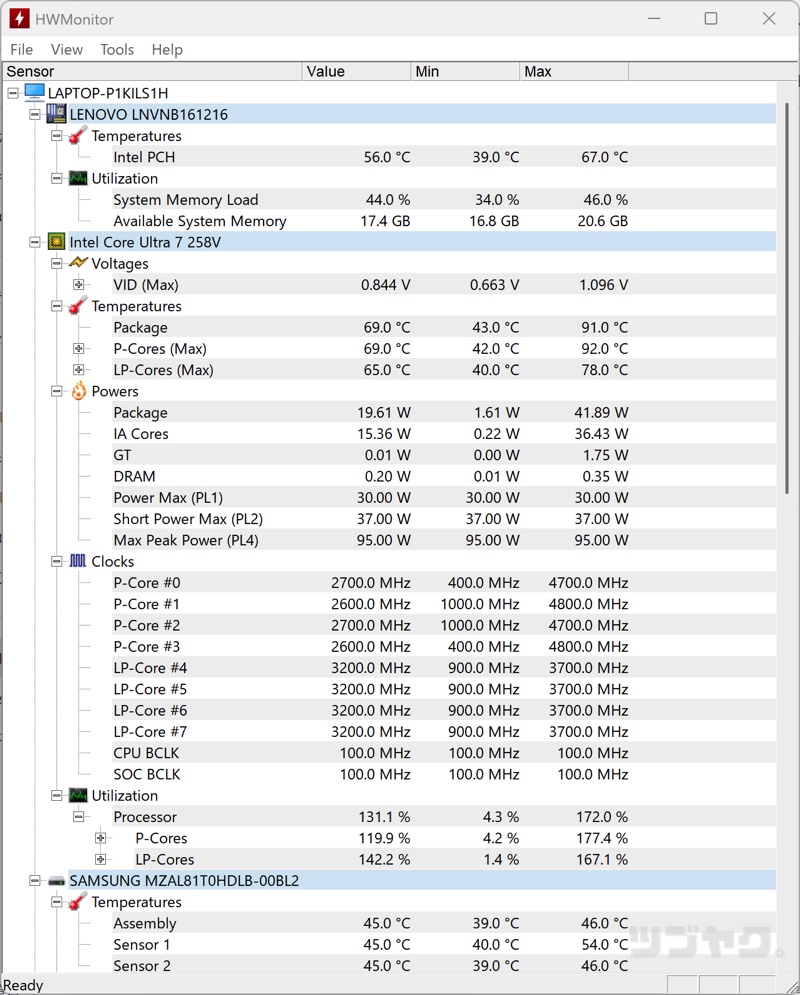Click the CPU chip icon beside Intel Core Ultra
The image size is (800, 995).
coord(56,242)
